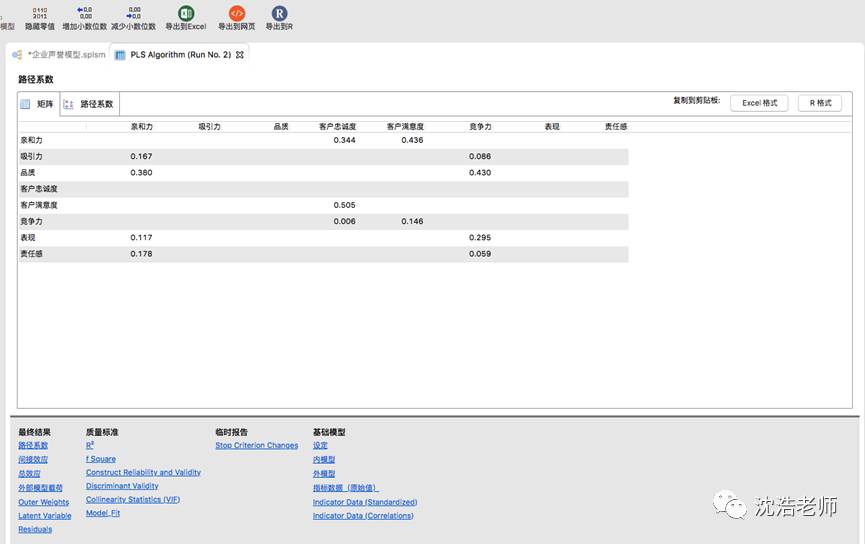
Task: Close the PLS Algorithm (Run No. 2) tab
Action: [x=240, y=55]
